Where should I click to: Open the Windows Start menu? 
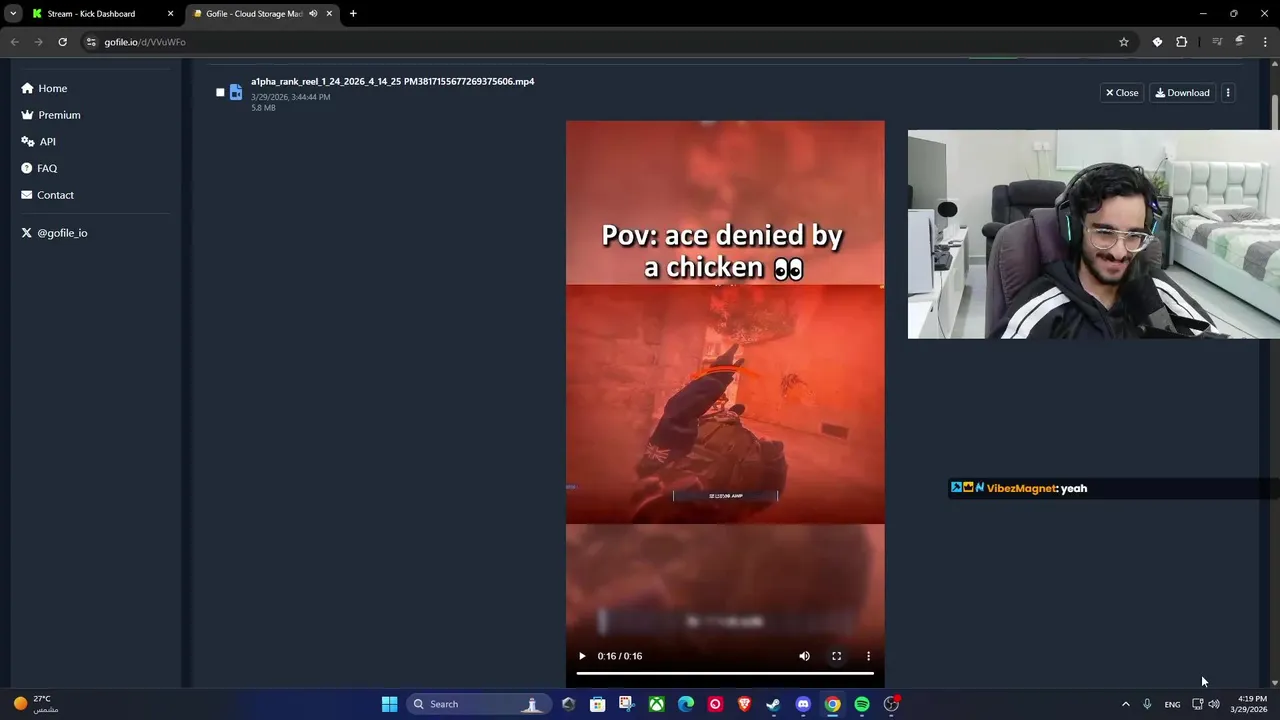coord(389,704)
